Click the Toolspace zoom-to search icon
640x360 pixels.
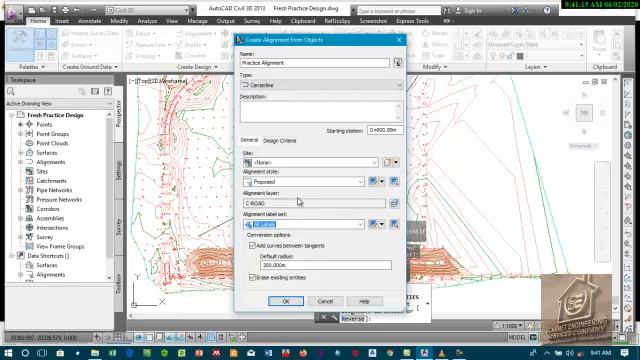pyautogui.click(x=11, y=91)
